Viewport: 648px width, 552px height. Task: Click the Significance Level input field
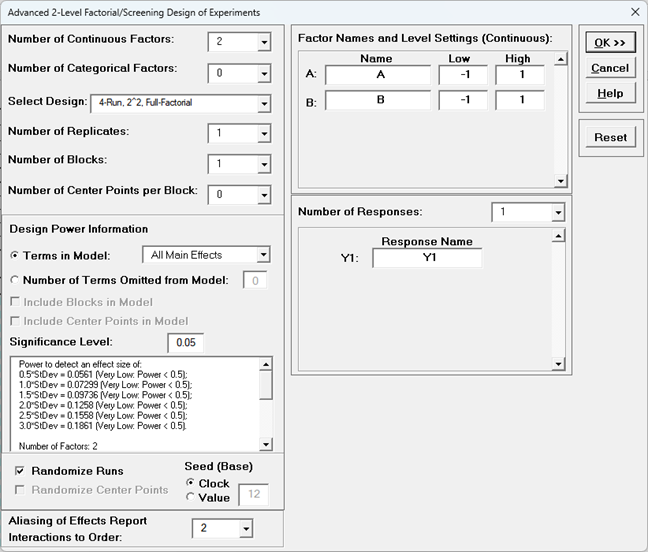click(x=185, y=344)
